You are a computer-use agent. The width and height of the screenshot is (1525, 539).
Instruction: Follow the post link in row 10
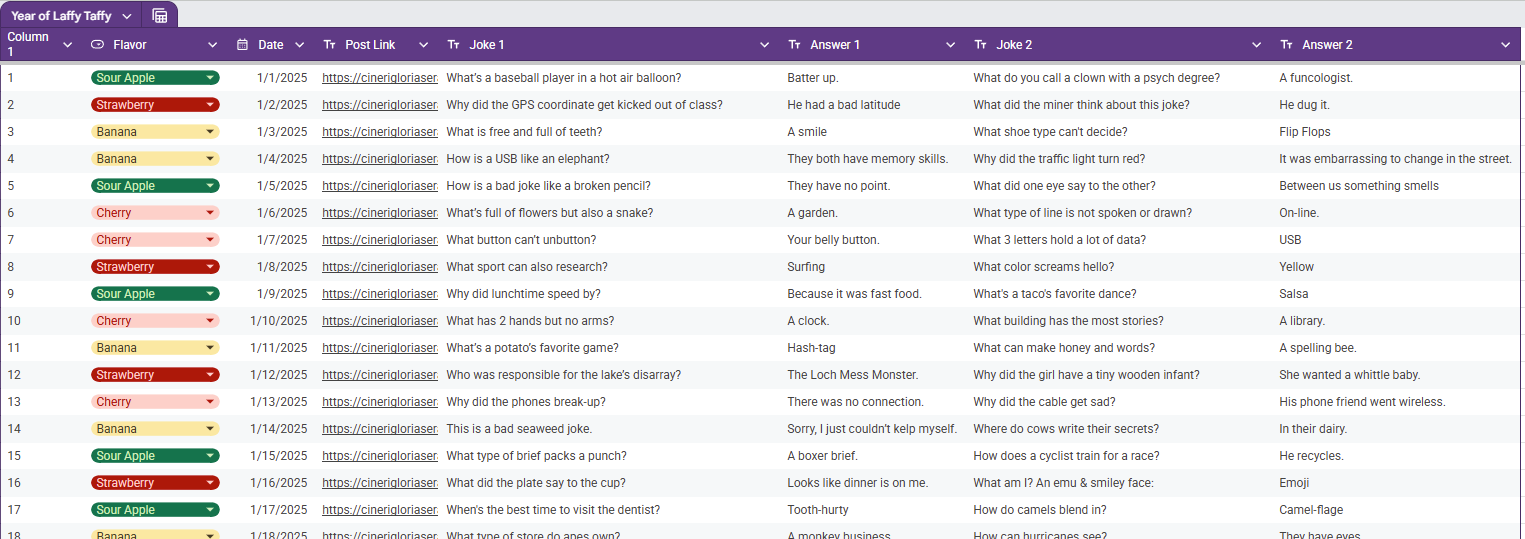(x=379, y=321)
